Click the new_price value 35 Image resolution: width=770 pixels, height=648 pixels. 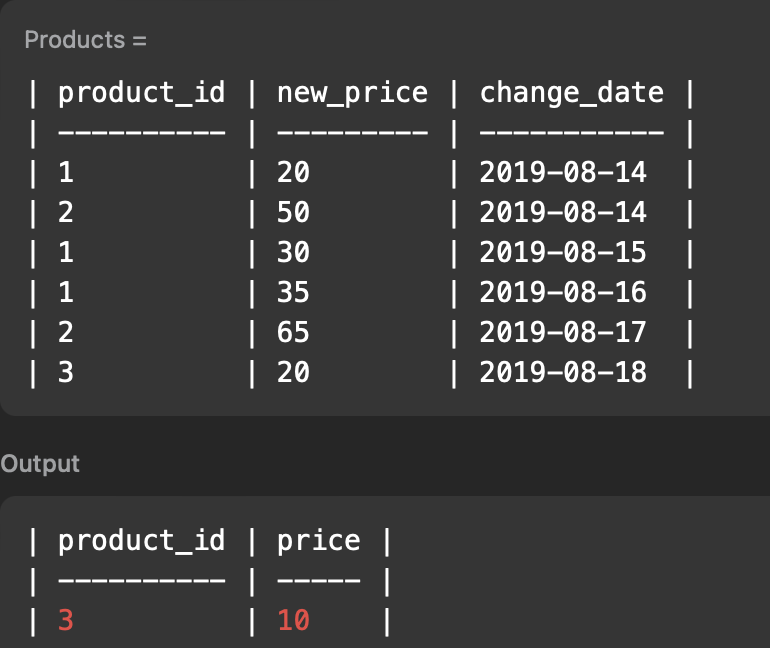[293, 292]
